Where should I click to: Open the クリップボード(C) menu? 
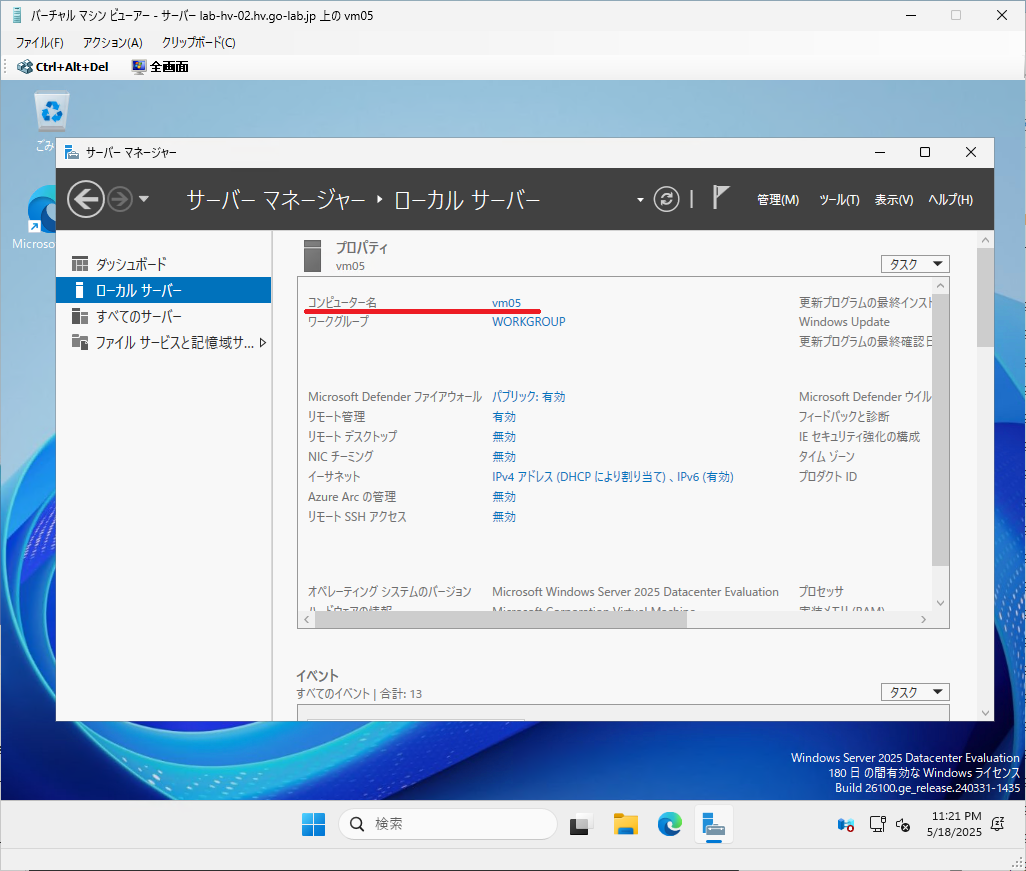(x=198, y=43)
